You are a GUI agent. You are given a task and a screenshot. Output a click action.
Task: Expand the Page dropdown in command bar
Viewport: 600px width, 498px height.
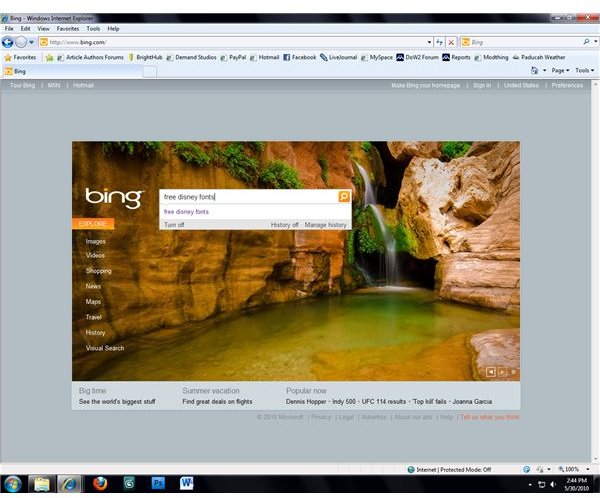pos(560,70)
